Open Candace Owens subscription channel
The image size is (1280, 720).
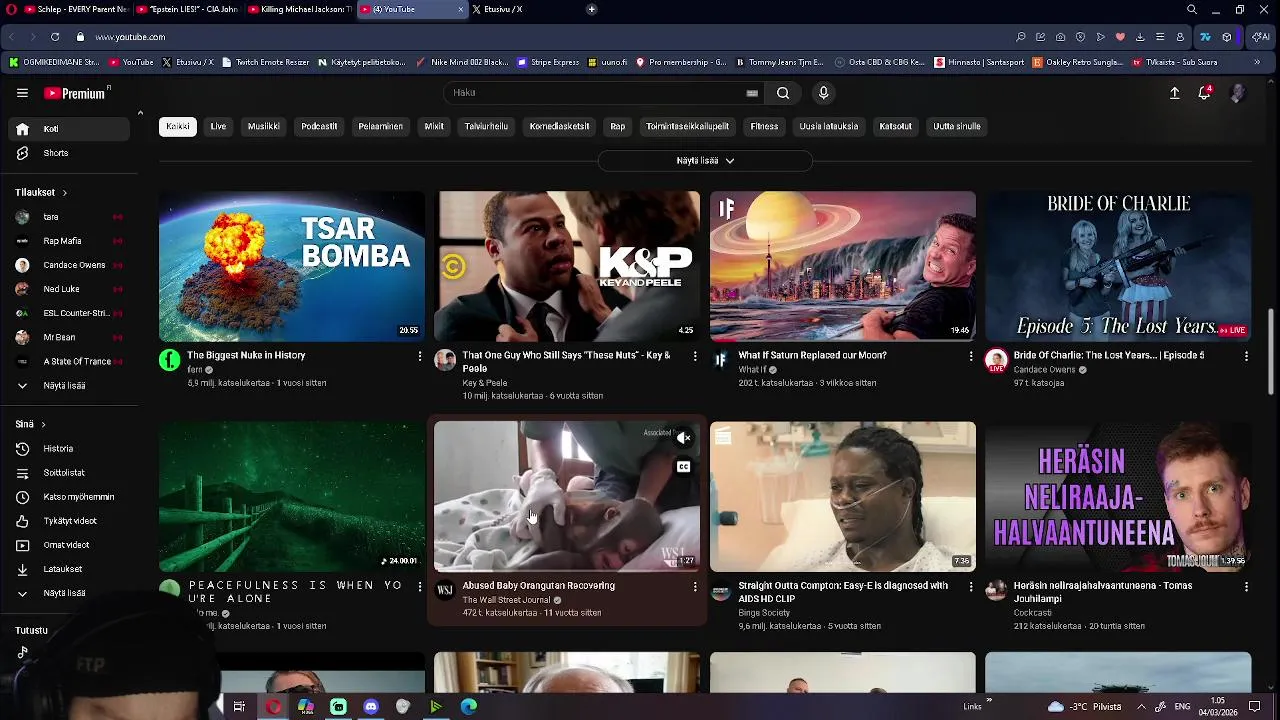(68, 265)
